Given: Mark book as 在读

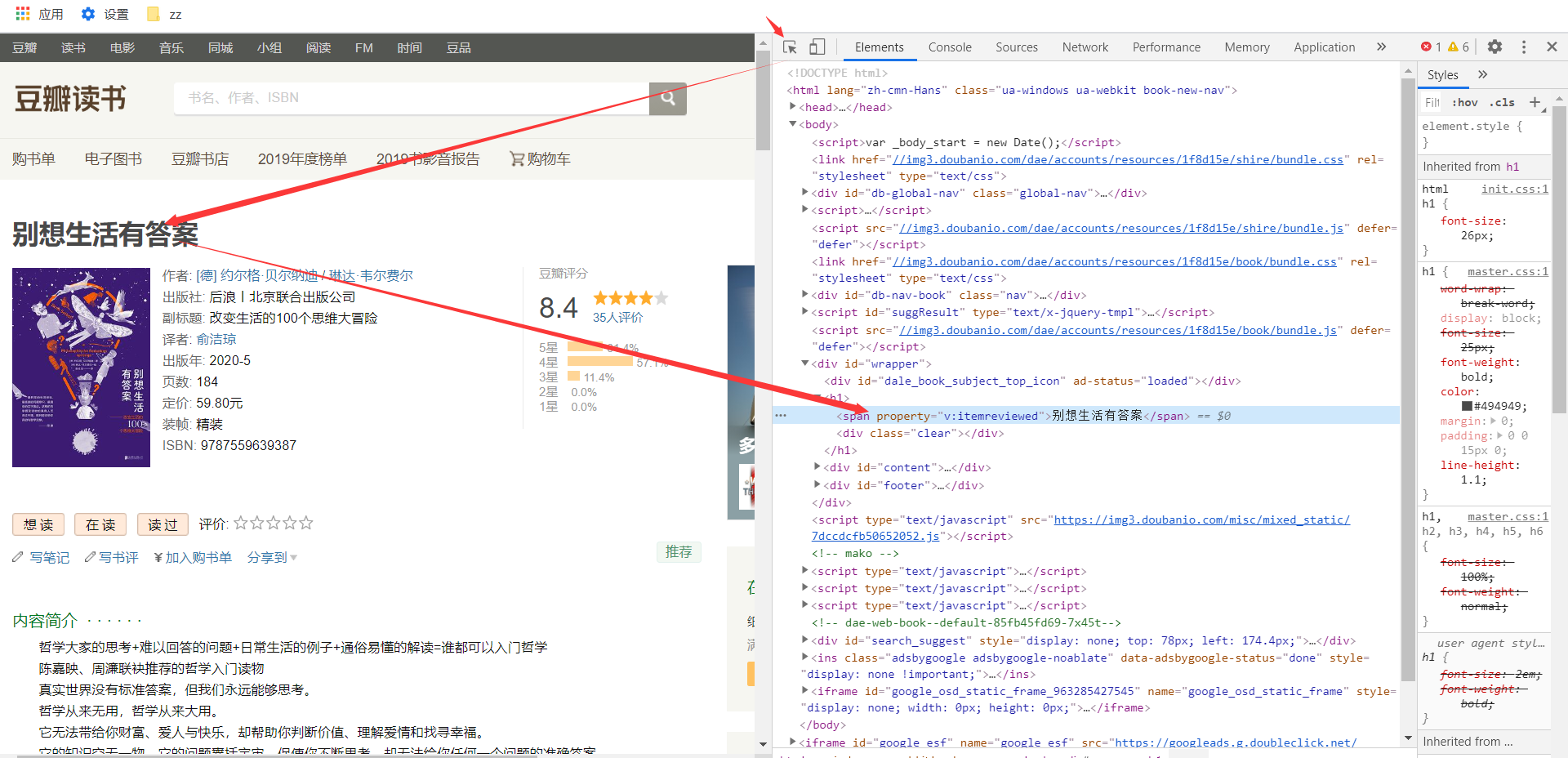Looking at the screenshot, I should [x=100, y=524].
